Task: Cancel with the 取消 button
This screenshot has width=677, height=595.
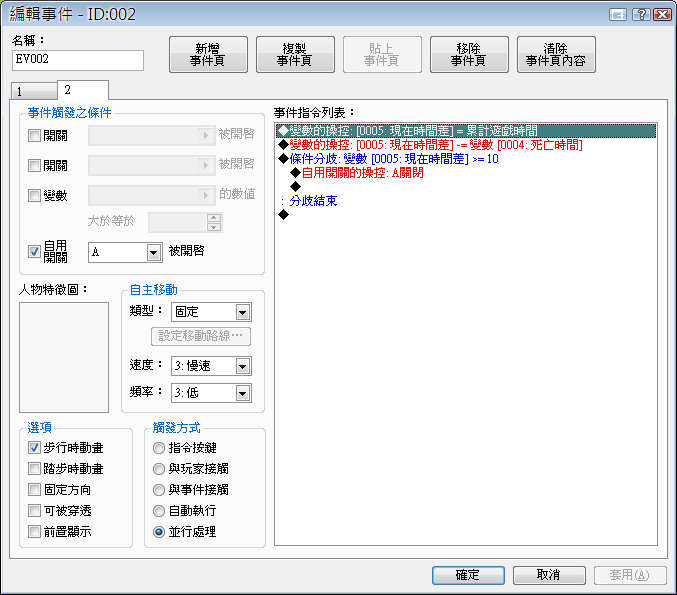Action: 549,575
